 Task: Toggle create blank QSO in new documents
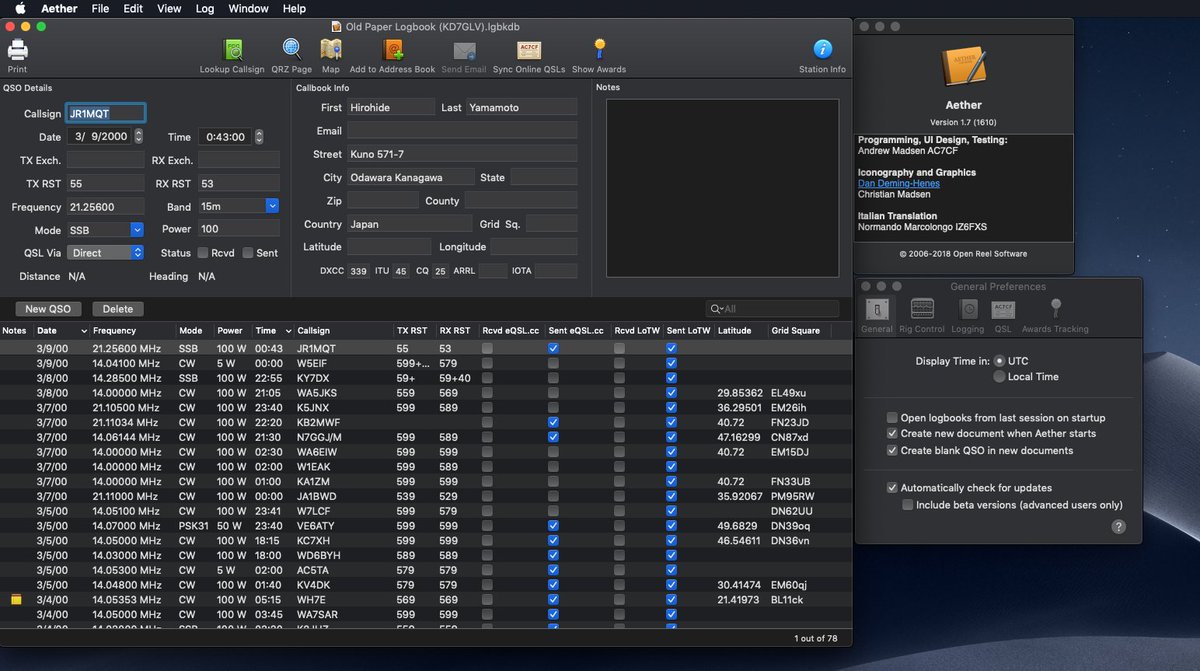(x=892, y=451)
